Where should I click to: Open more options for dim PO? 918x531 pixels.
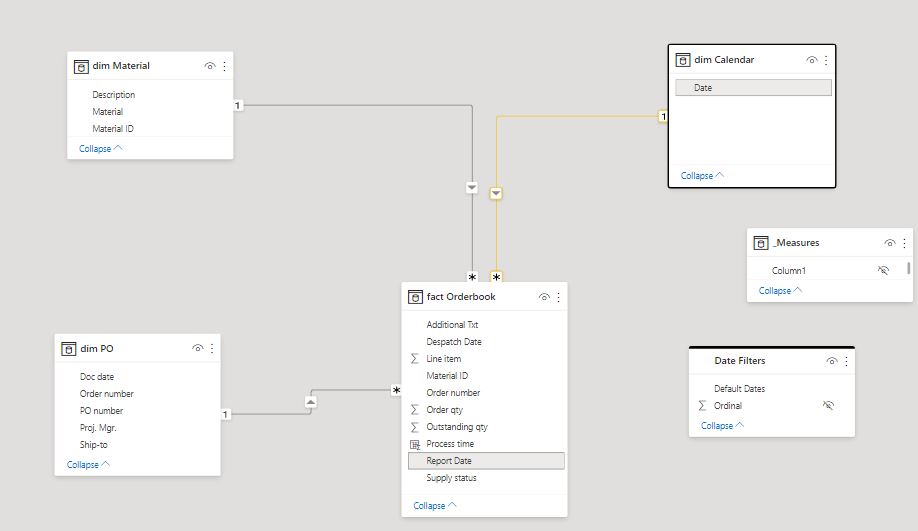[212, 349]
